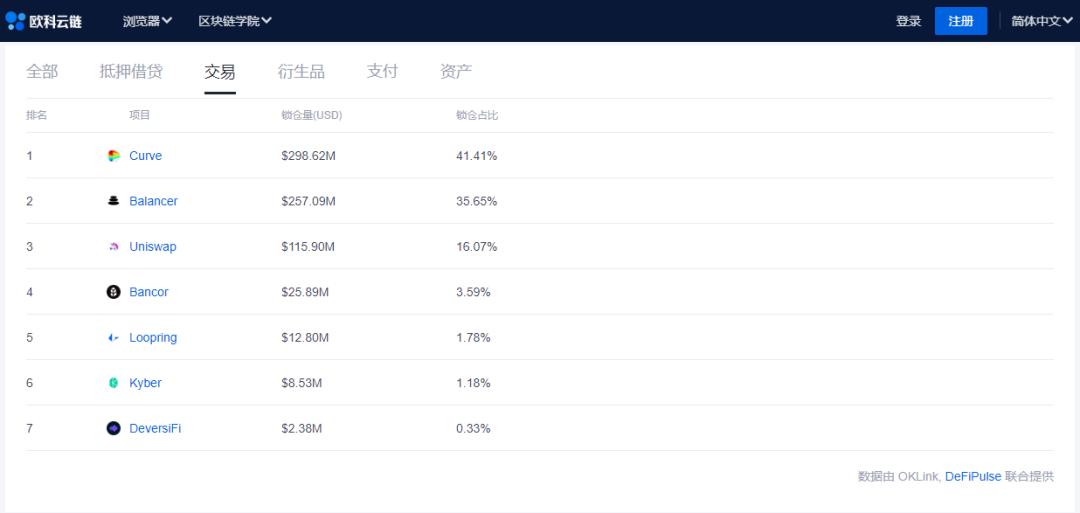The image size is (1080, 513).
Task: Click the Kyber project icon
Action: 114,383
